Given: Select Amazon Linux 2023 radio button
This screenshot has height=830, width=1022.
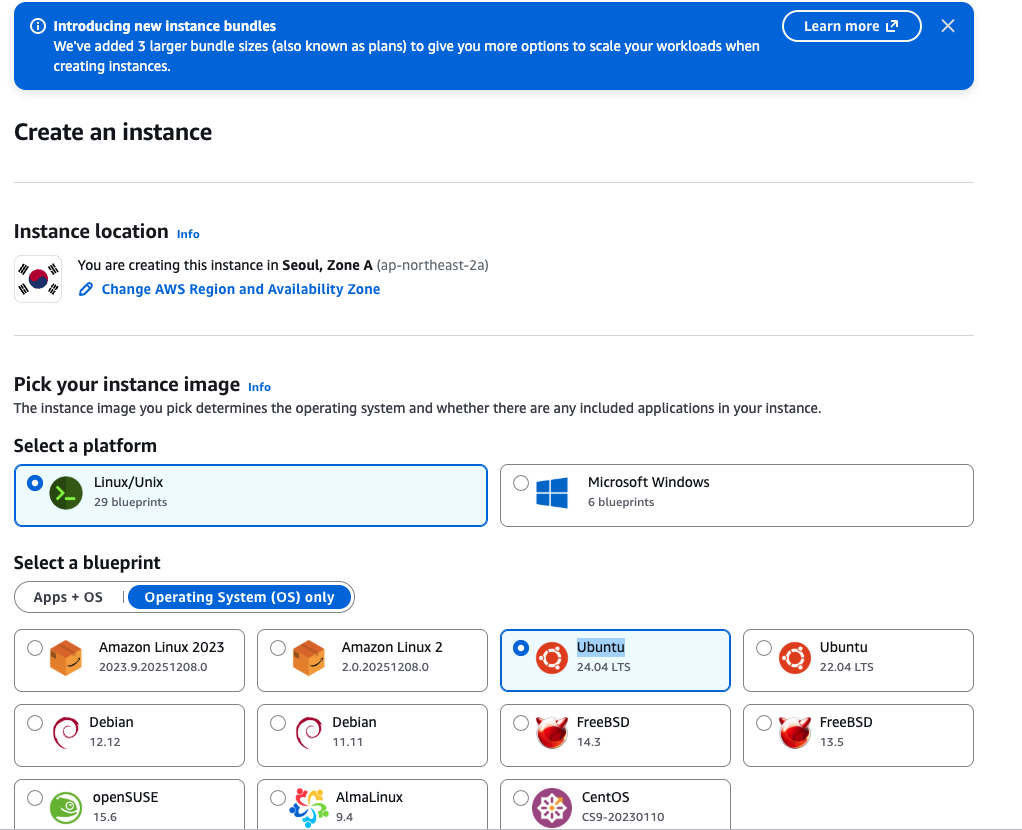Looking at the screenshot, I should point(35,648).
